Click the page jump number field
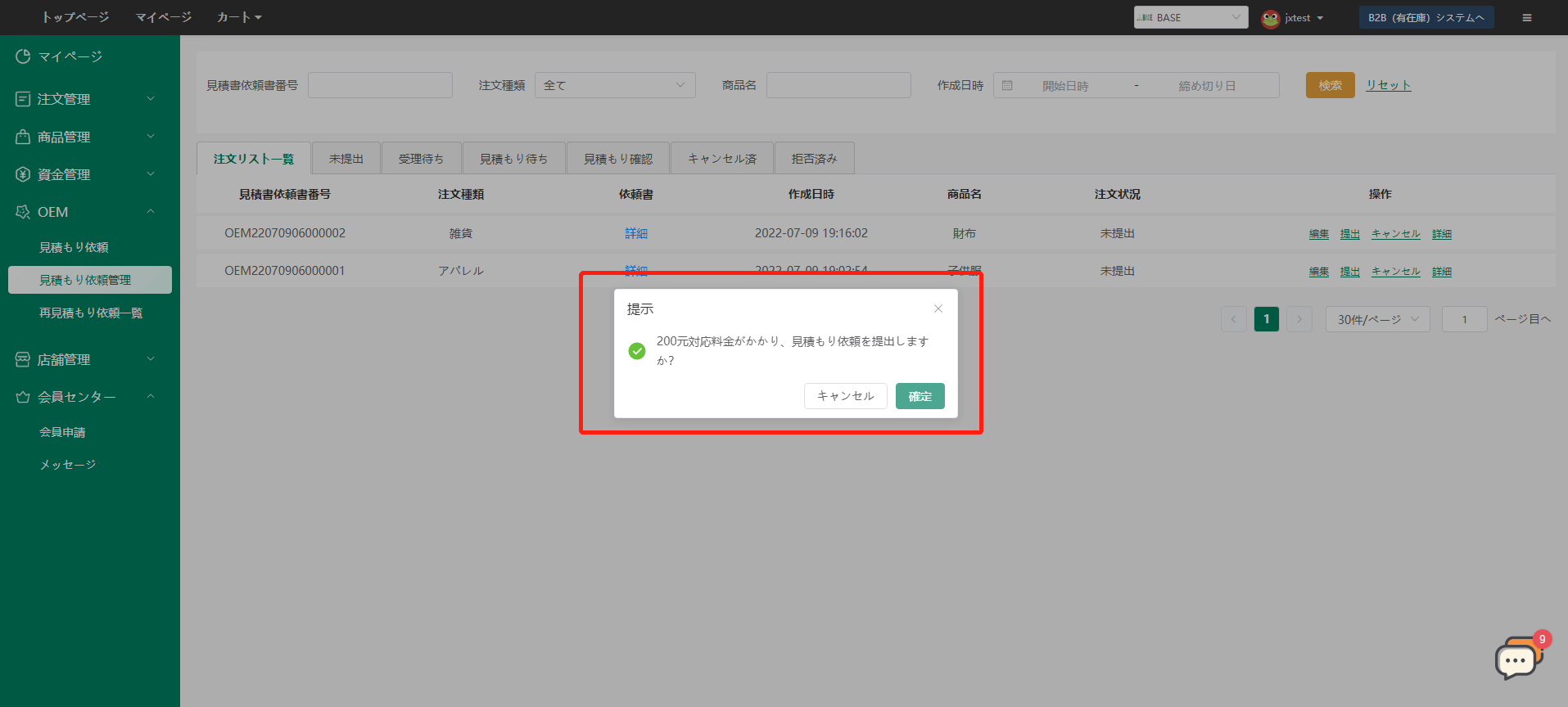The width and height of the screenshot is (1568, 707). 1464,319
